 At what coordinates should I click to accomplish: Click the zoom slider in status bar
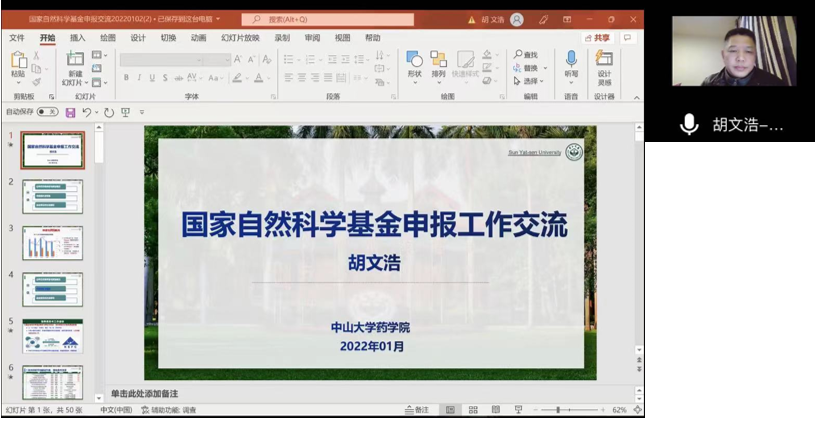point(558,410)
